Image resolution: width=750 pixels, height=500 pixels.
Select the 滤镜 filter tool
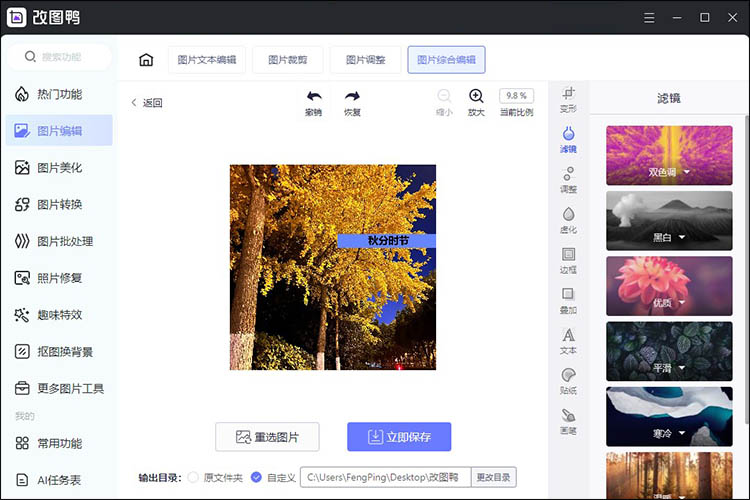pyautogui.click(x=568, y=140)
